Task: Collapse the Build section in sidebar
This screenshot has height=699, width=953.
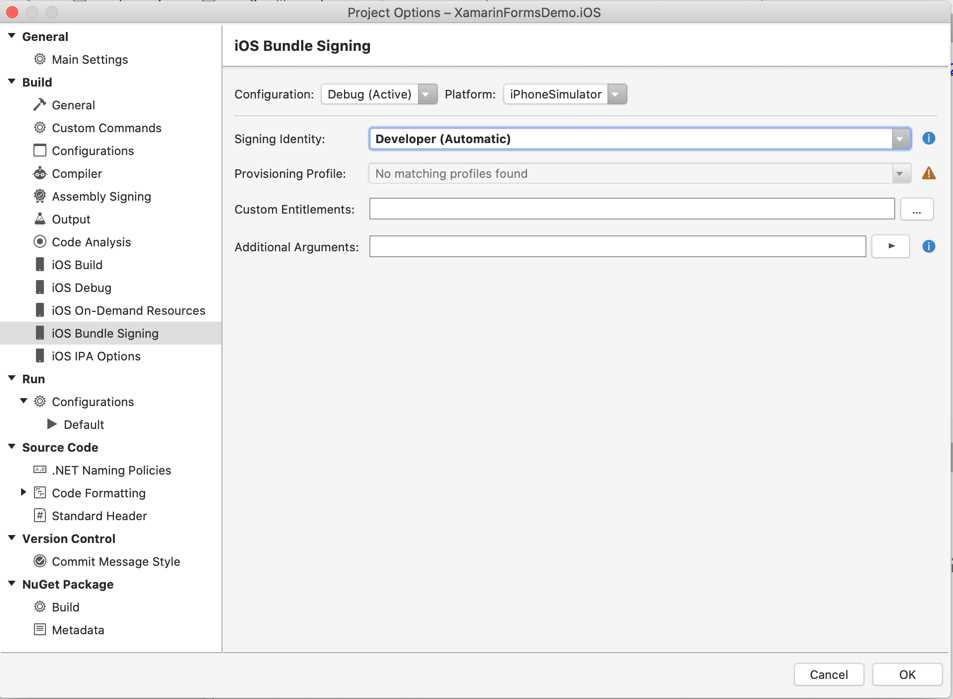Action: [12, 81]
